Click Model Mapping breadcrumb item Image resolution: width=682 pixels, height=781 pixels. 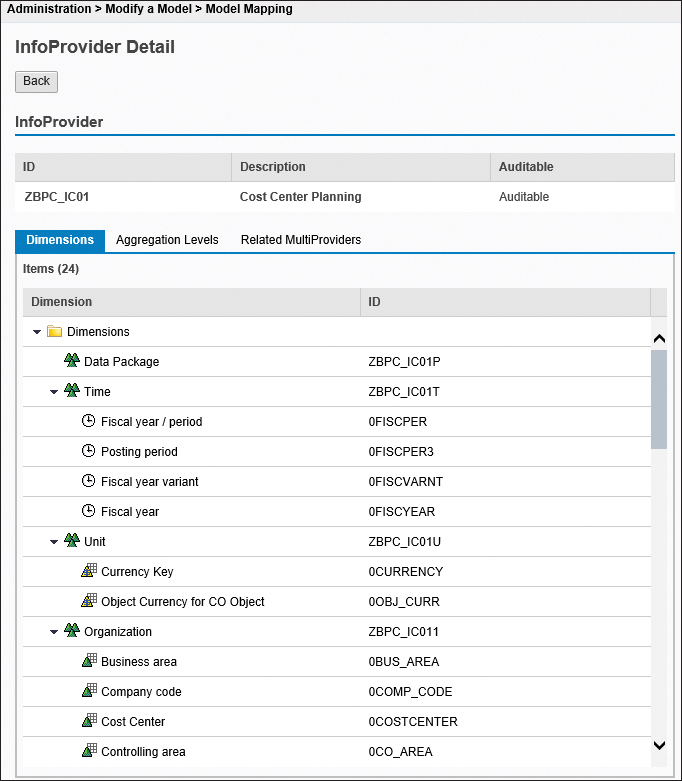click(249, 9)
